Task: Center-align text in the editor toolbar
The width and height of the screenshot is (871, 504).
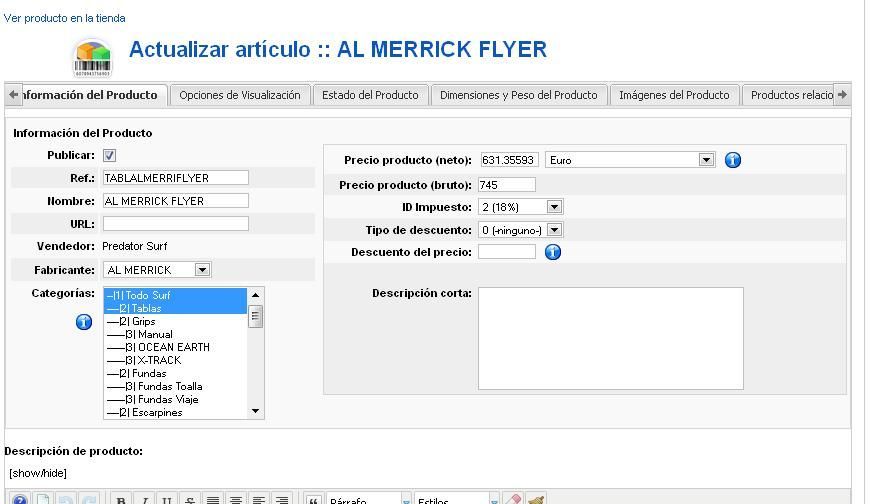Action: click(236, 500)
